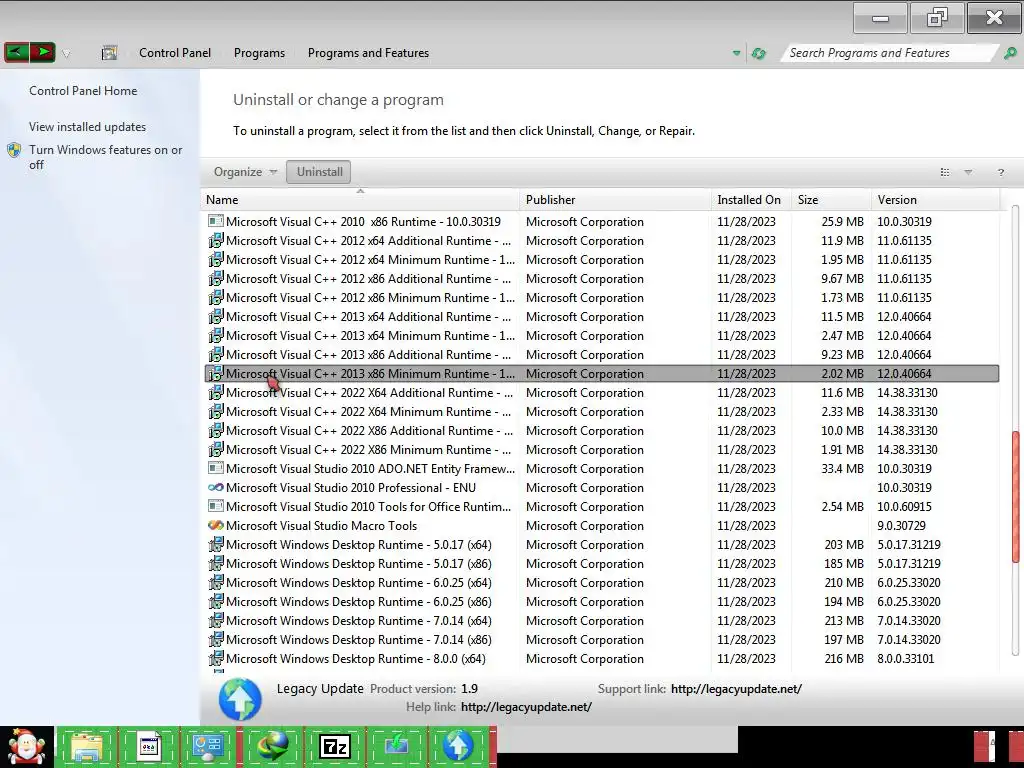The image size is (1024, 768).
Task: Open Turn Windows features on or off
Action: click(106, 157)
